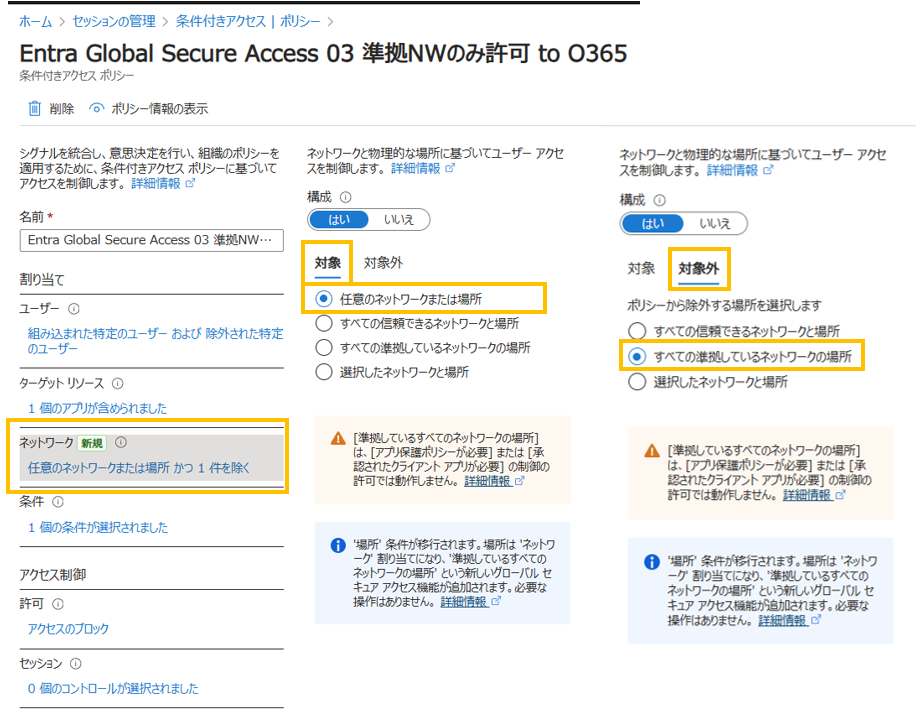Click external link icon after left panel 詳細情報
Image resolution: width=916 pixels, height=715 pixels.
pos(190,183)
